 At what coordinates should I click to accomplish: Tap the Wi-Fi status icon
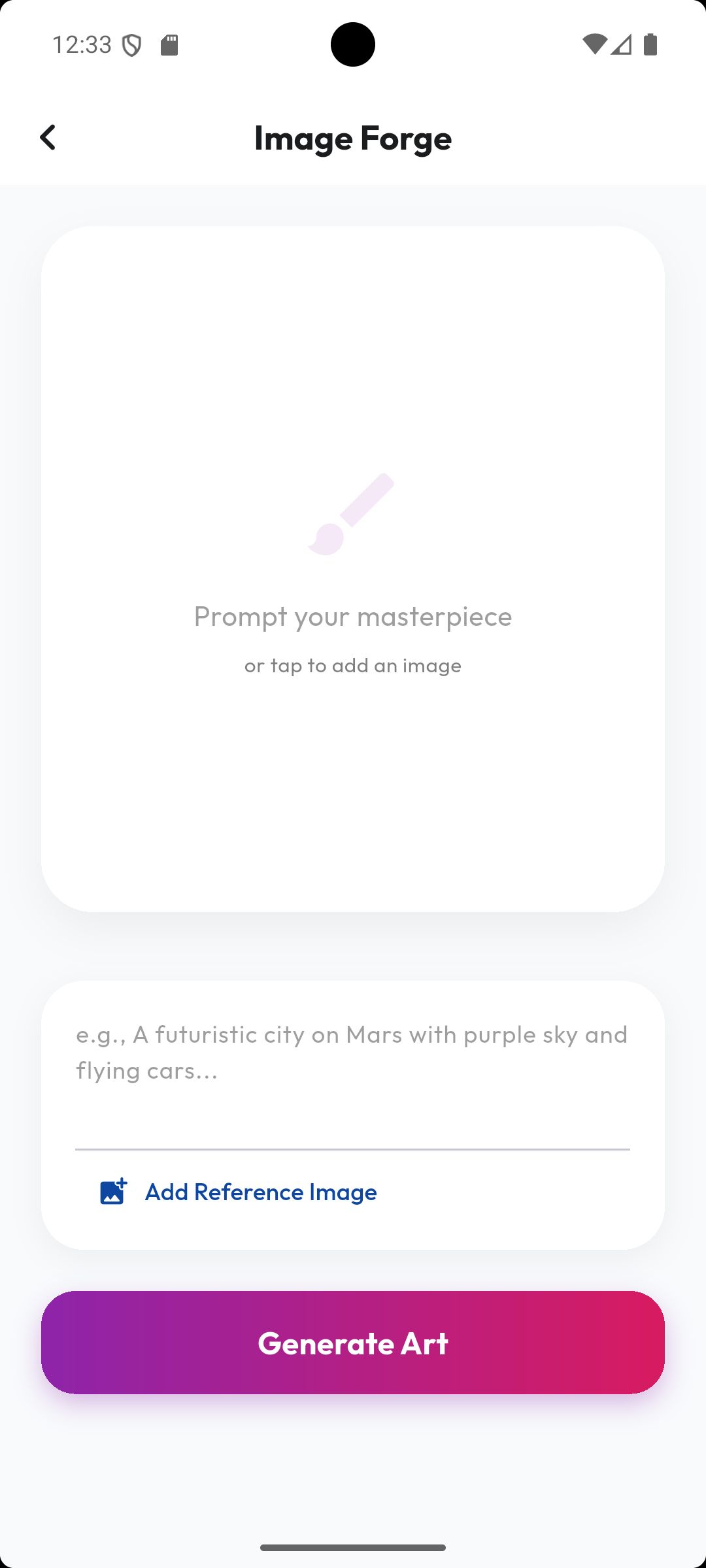594,44
